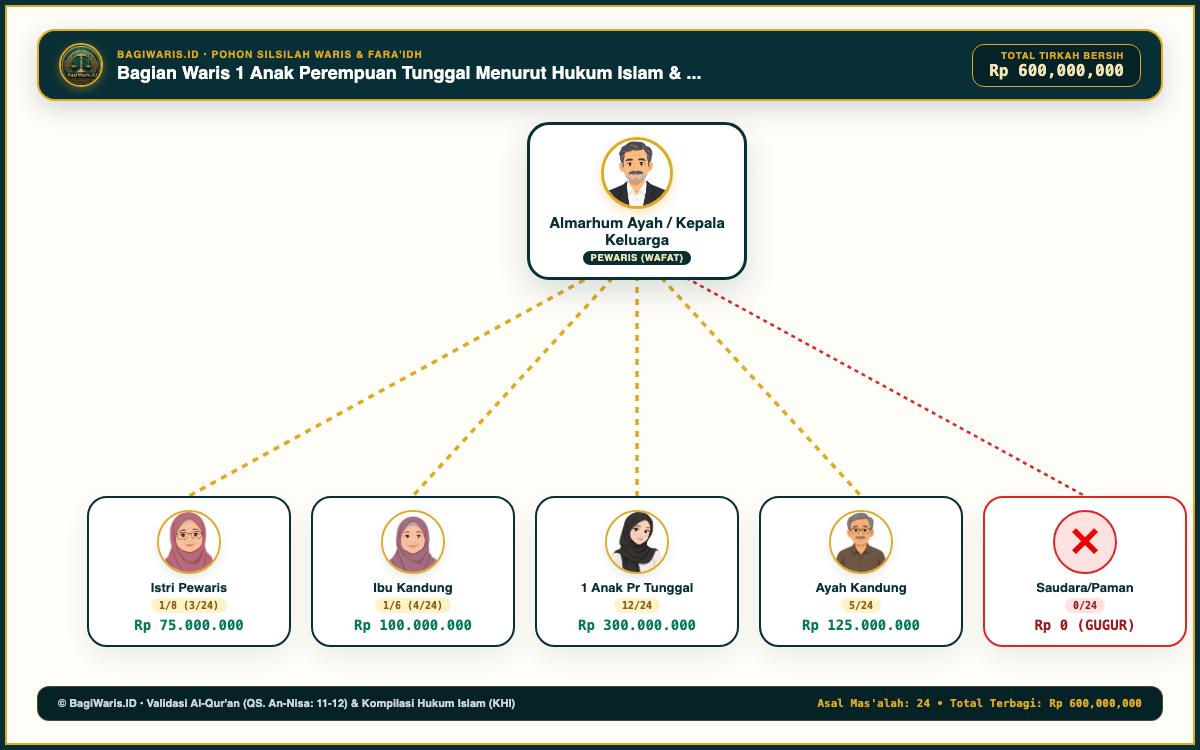Select the 1 Anak Pr Tunggal avatar
1200x750 pixels.
(637, 542)
